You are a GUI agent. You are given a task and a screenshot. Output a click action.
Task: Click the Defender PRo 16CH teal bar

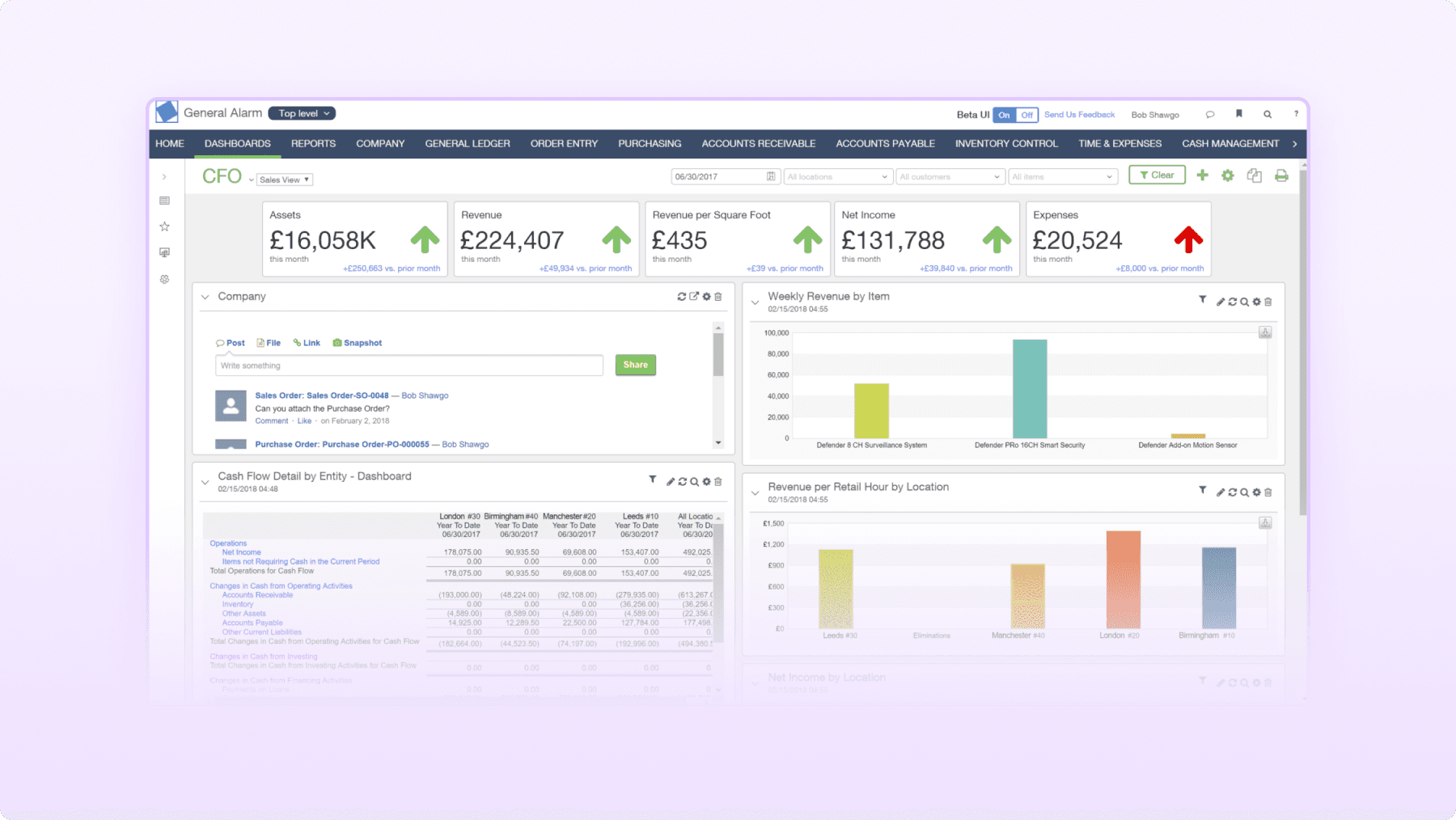[x=1030, y=389]
